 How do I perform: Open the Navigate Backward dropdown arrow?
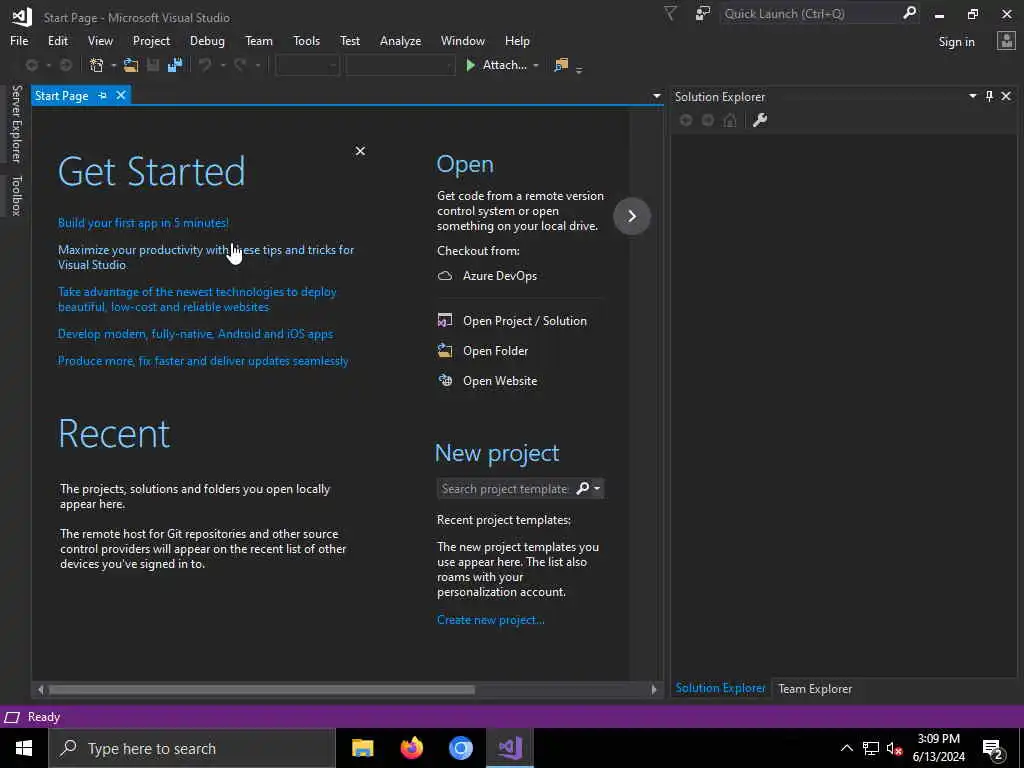coord(48,65)
